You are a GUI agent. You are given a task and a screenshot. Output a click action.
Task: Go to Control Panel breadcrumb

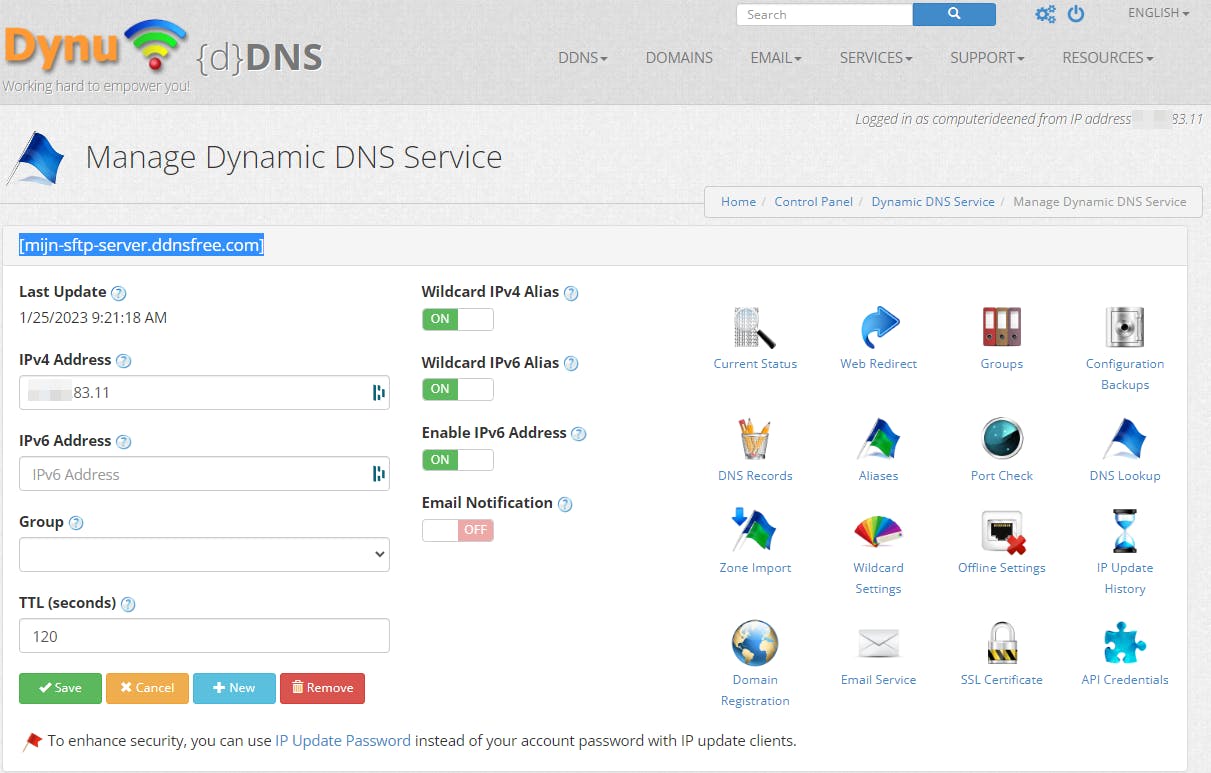point(814,201)
